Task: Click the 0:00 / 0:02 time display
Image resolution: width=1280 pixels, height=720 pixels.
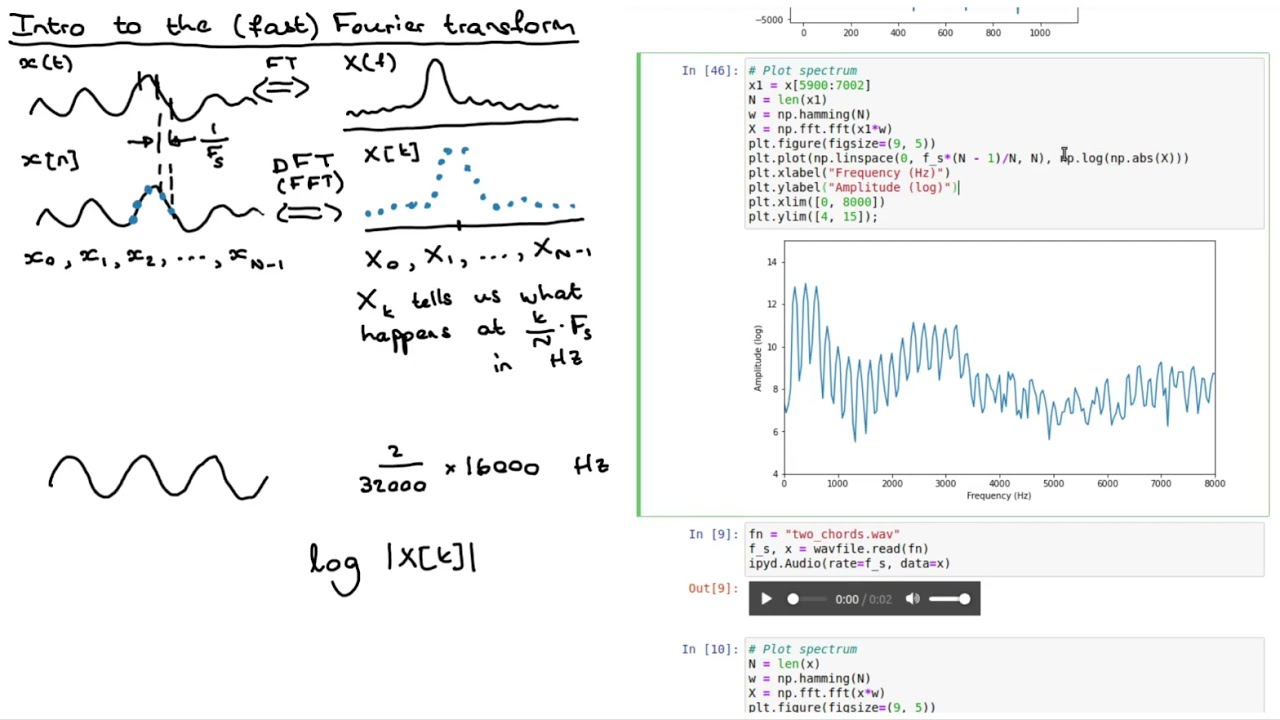Action: click(863, 599)
